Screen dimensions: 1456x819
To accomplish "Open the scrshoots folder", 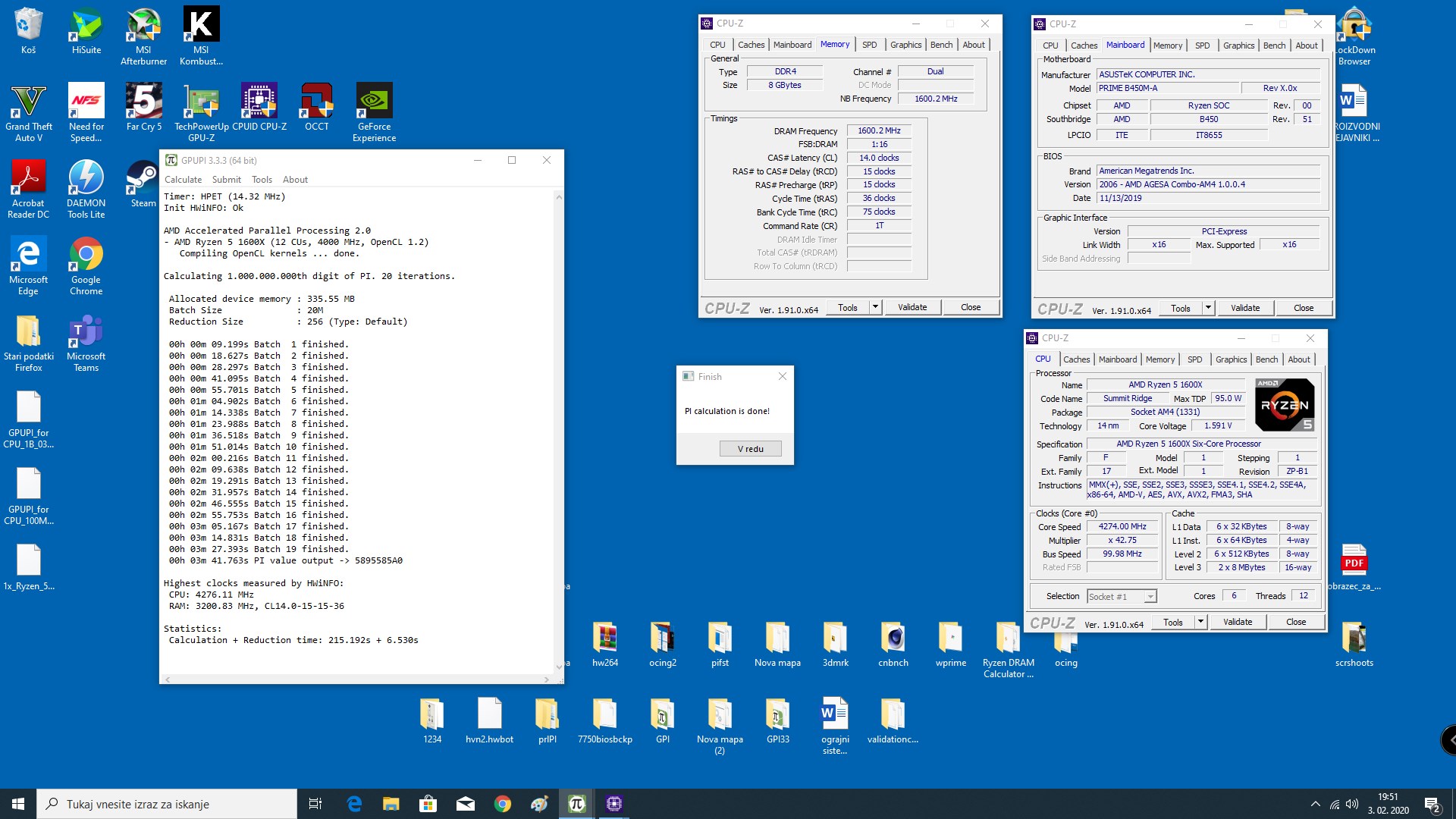I will [x=1354, y=645].
